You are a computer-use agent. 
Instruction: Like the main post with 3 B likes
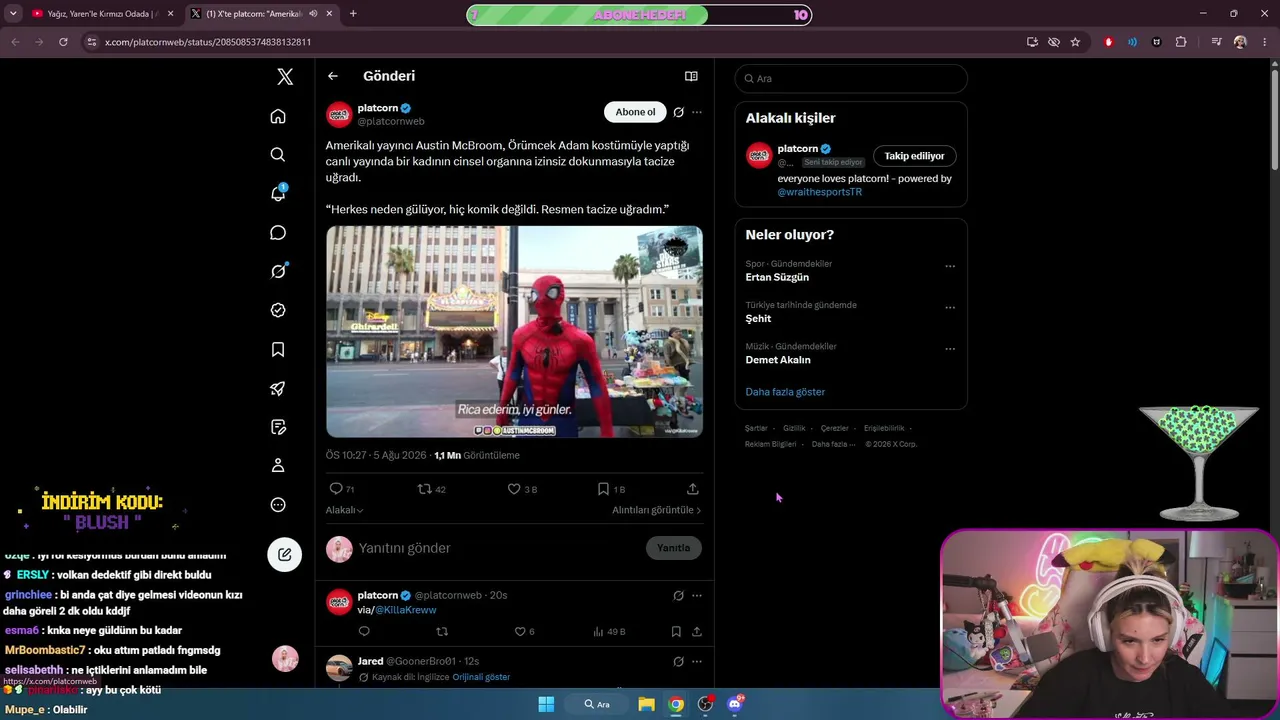(x=522, y=489)
